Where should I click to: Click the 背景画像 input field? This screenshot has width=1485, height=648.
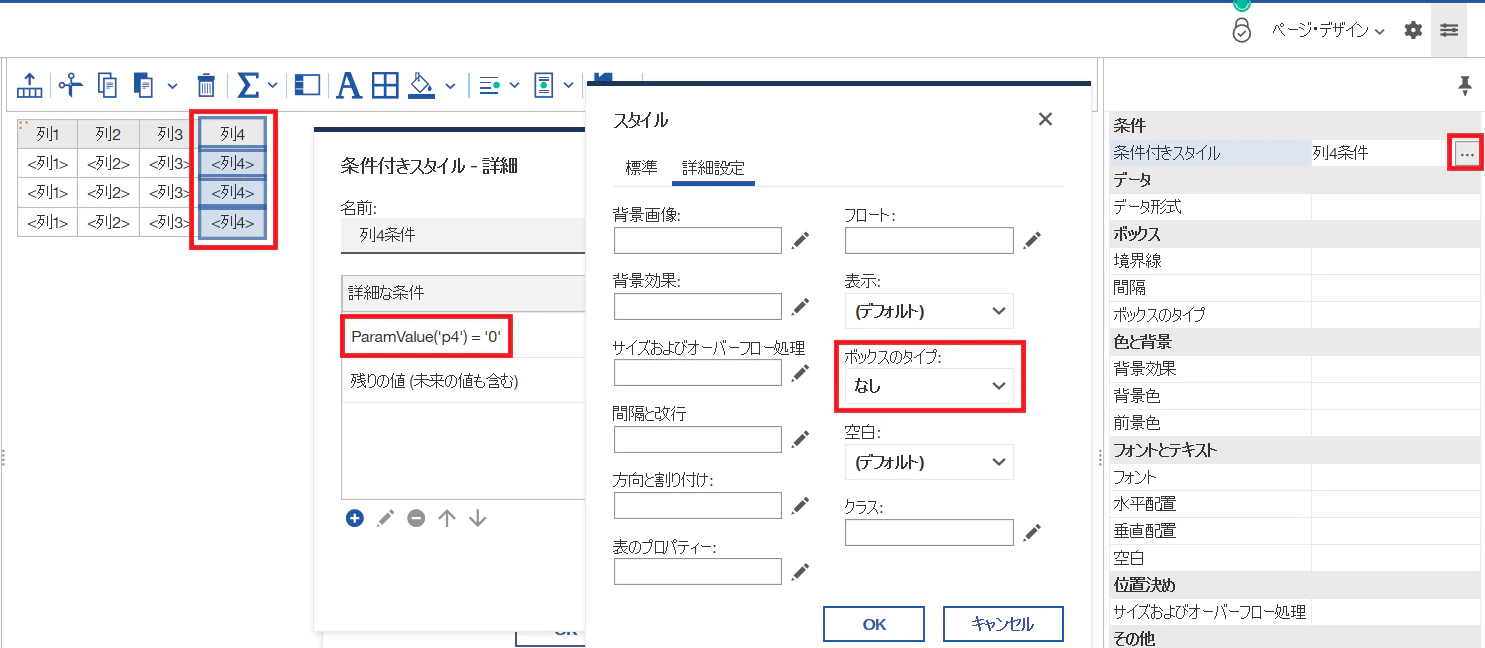(698, 240)
